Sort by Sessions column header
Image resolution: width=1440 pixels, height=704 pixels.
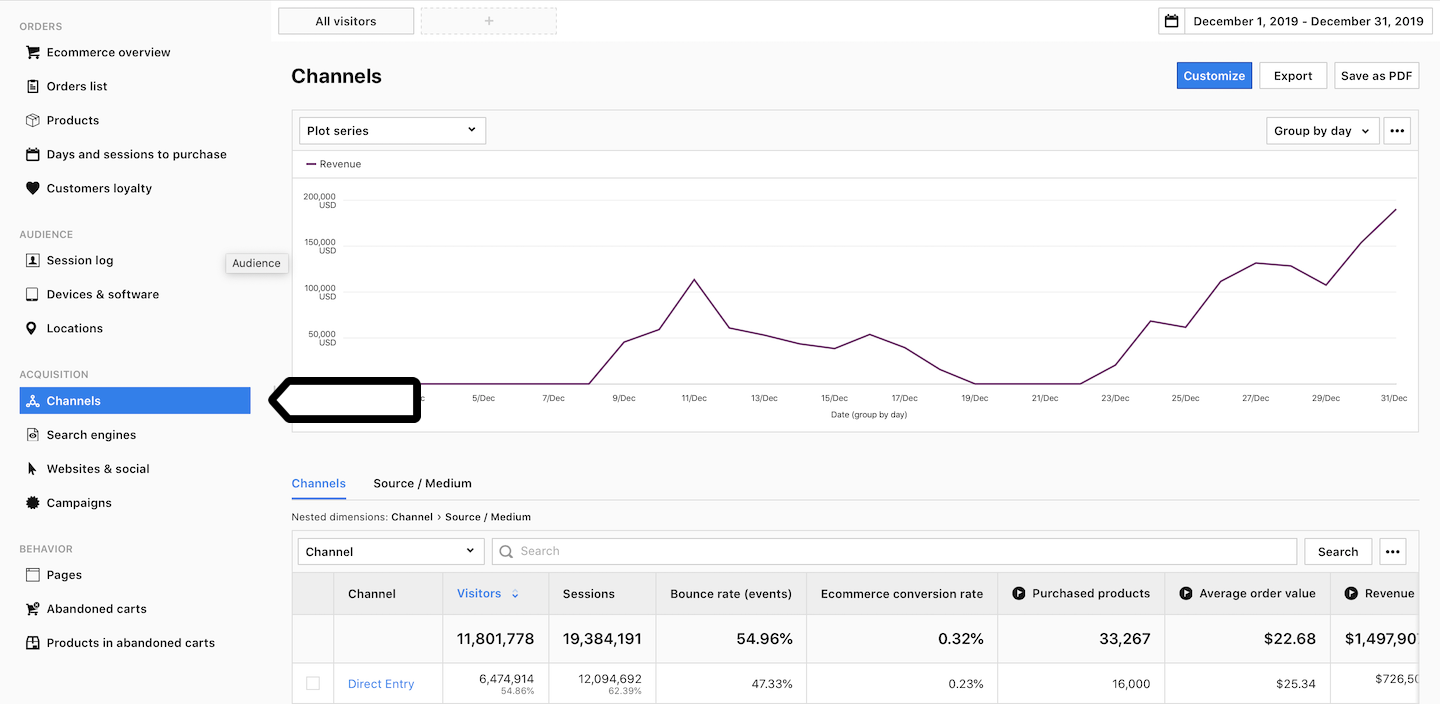(x=589, y=593)
